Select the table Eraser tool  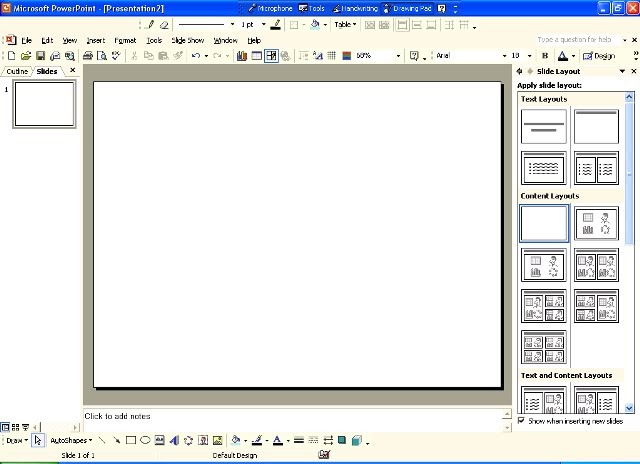click(x=164, y=25)
